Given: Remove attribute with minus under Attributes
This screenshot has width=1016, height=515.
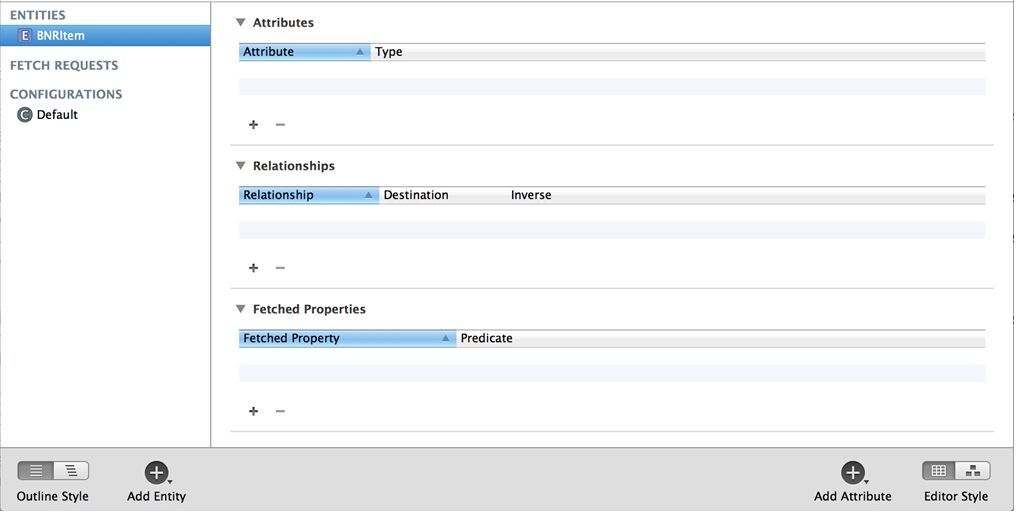Looking at the screenshot, I should coord(280,124).
